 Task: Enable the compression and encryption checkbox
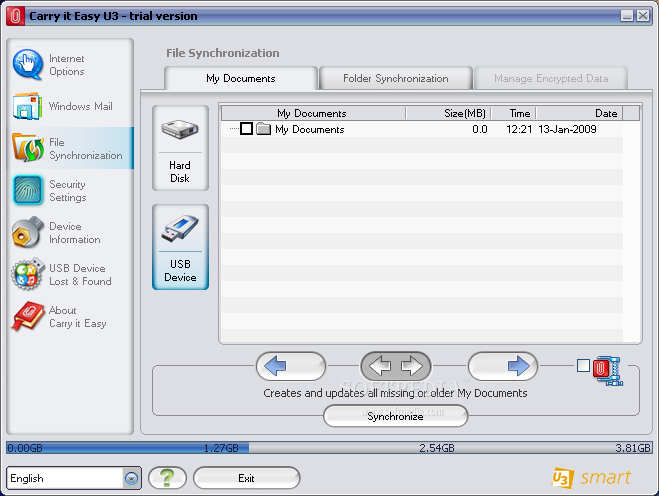[x=583, y=366]
